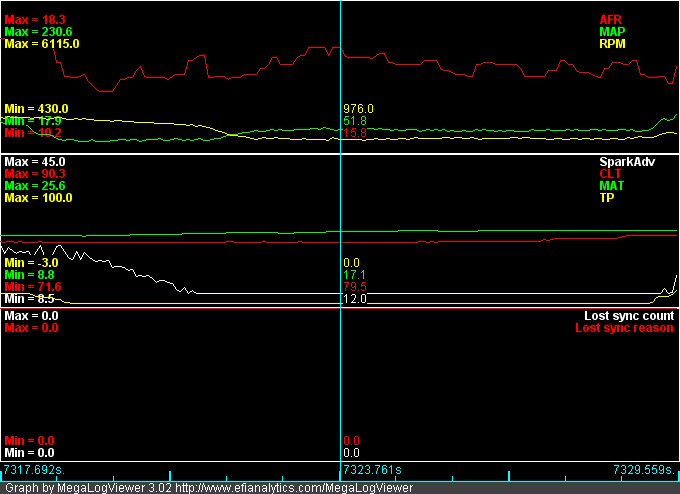Click the start time 7317.692s marker
Image resolution: width=680 pixels, height=494 pixels.
tap(34, 469)
